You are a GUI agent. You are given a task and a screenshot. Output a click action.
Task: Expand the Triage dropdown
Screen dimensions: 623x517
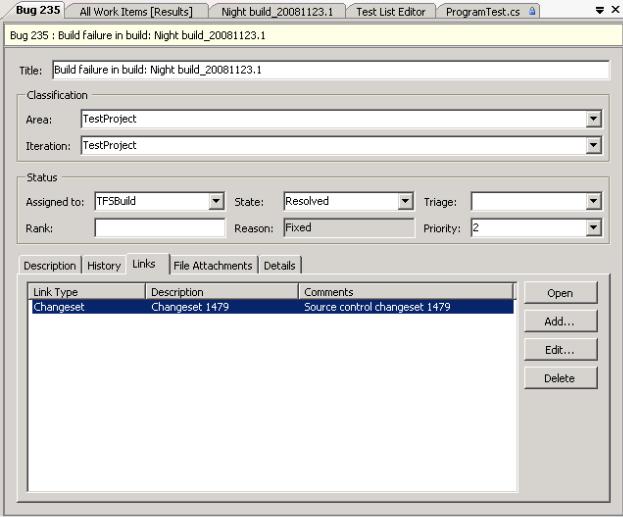tap(594, 201)
